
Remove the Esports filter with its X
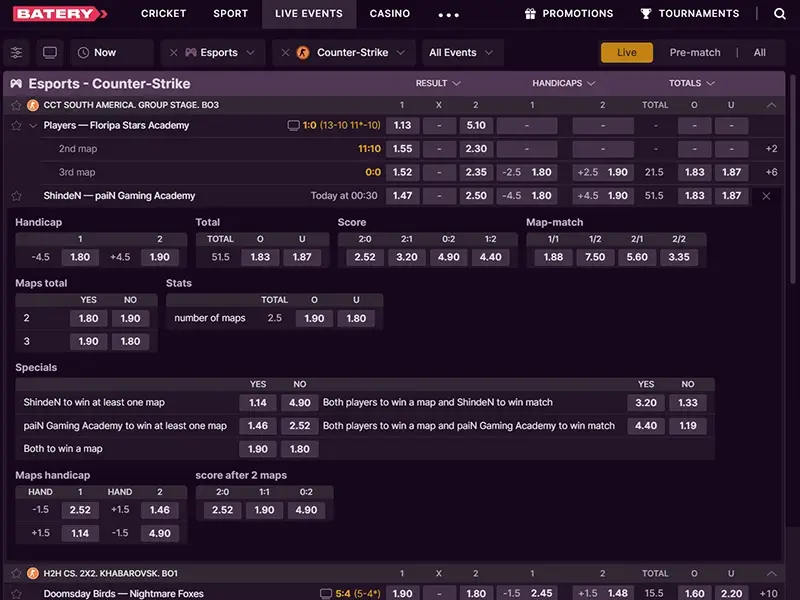173,53
